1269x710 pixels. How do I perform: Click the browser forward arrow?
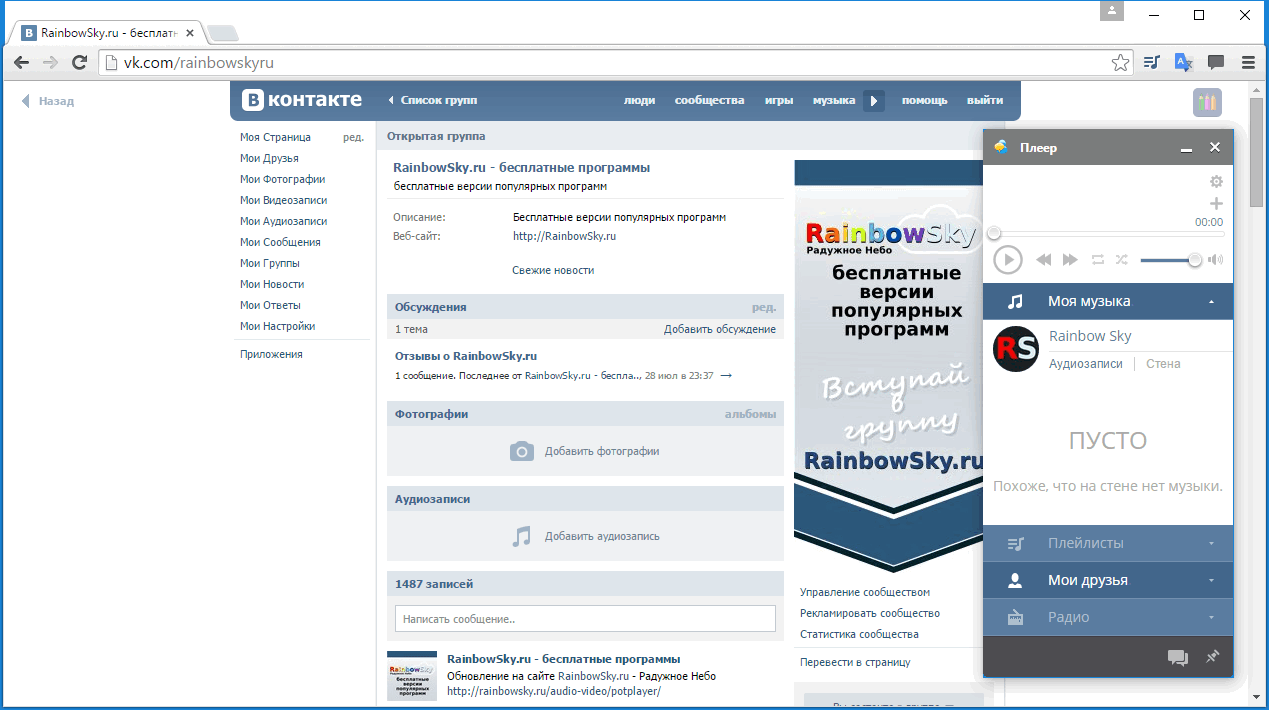(x=50, y=63)
